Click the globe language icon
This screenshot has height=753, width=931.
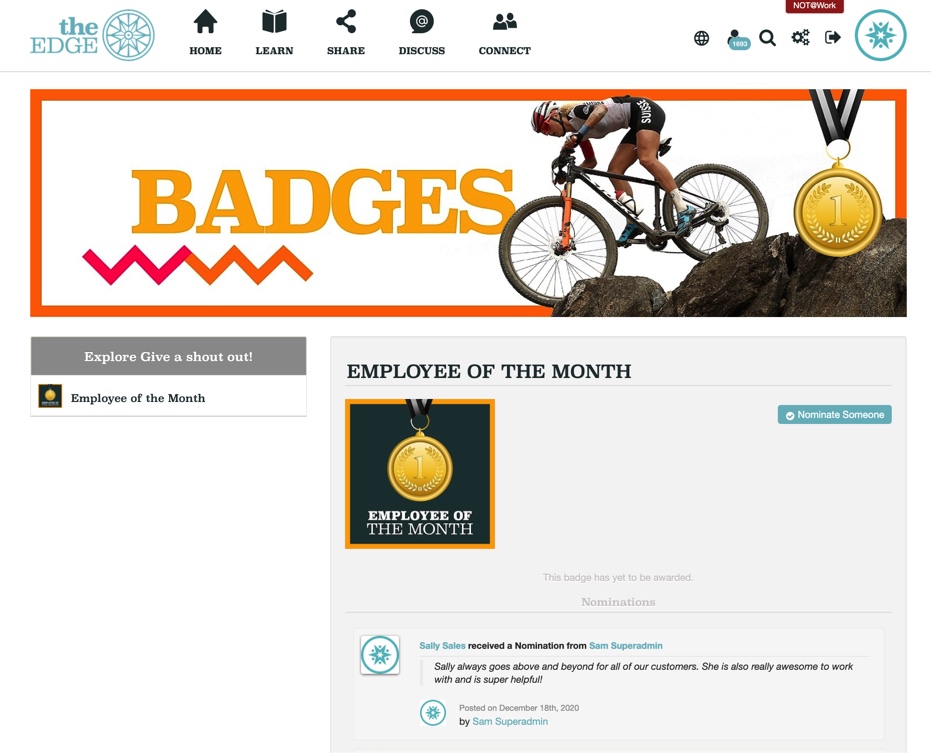(701, 38)
